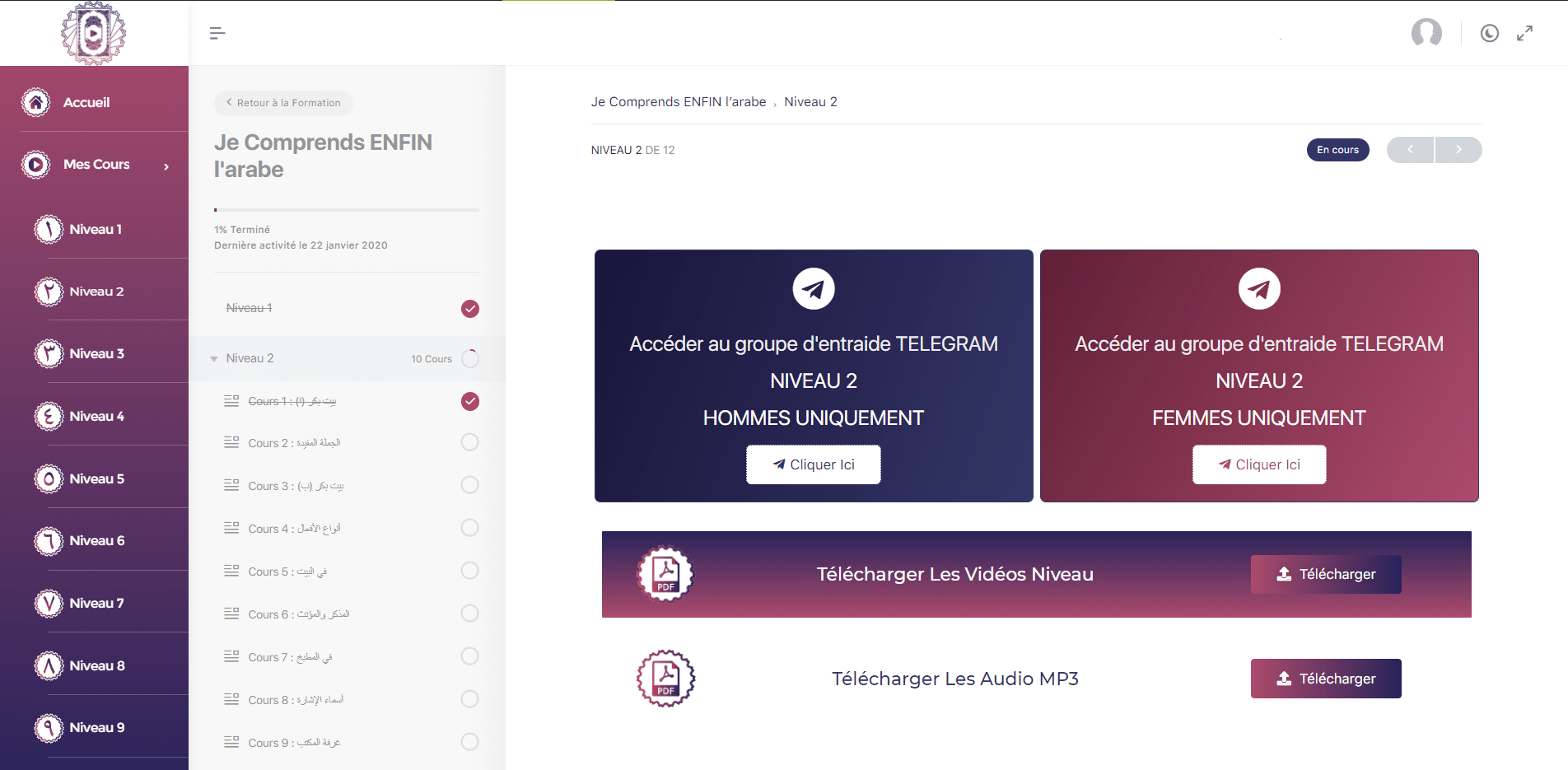Image resolution: width=1568 pixels, height=770 pixels.
Task: Check the Cours 5 completion circle
Action: [x=469, y=571]
